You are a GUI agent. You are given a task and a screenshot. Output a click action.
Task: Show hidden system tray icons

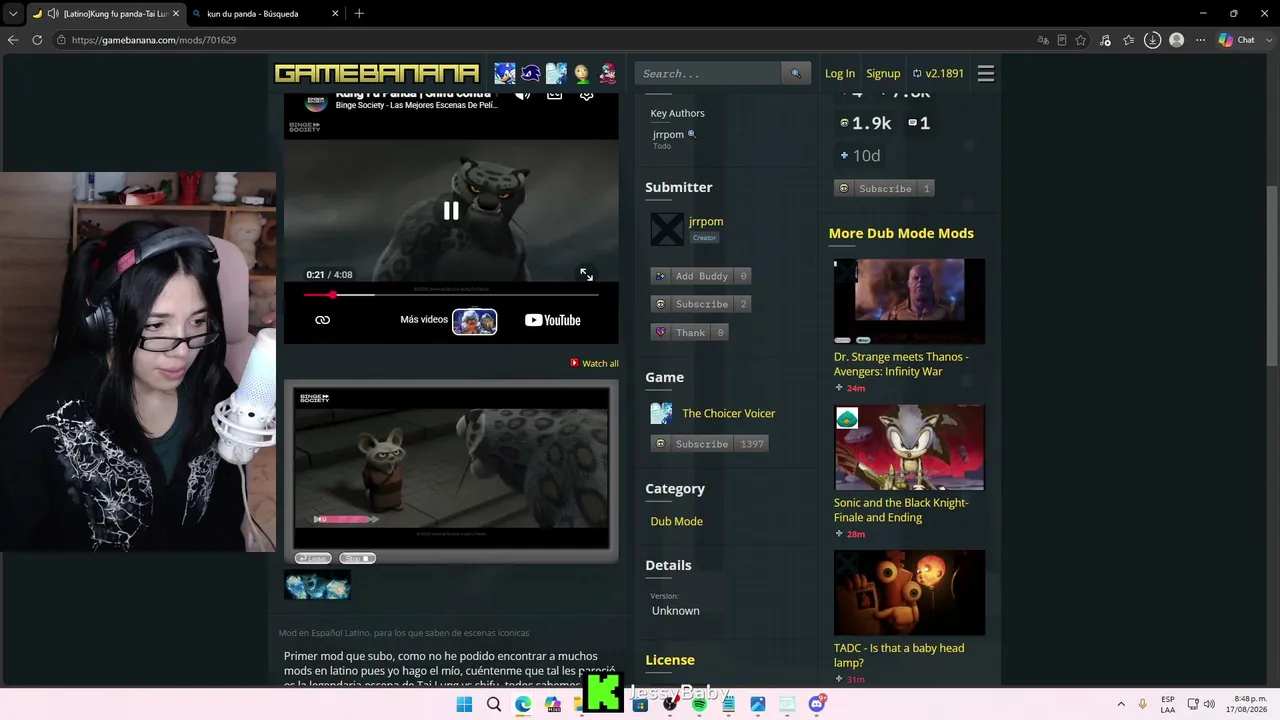[1121, 704]
